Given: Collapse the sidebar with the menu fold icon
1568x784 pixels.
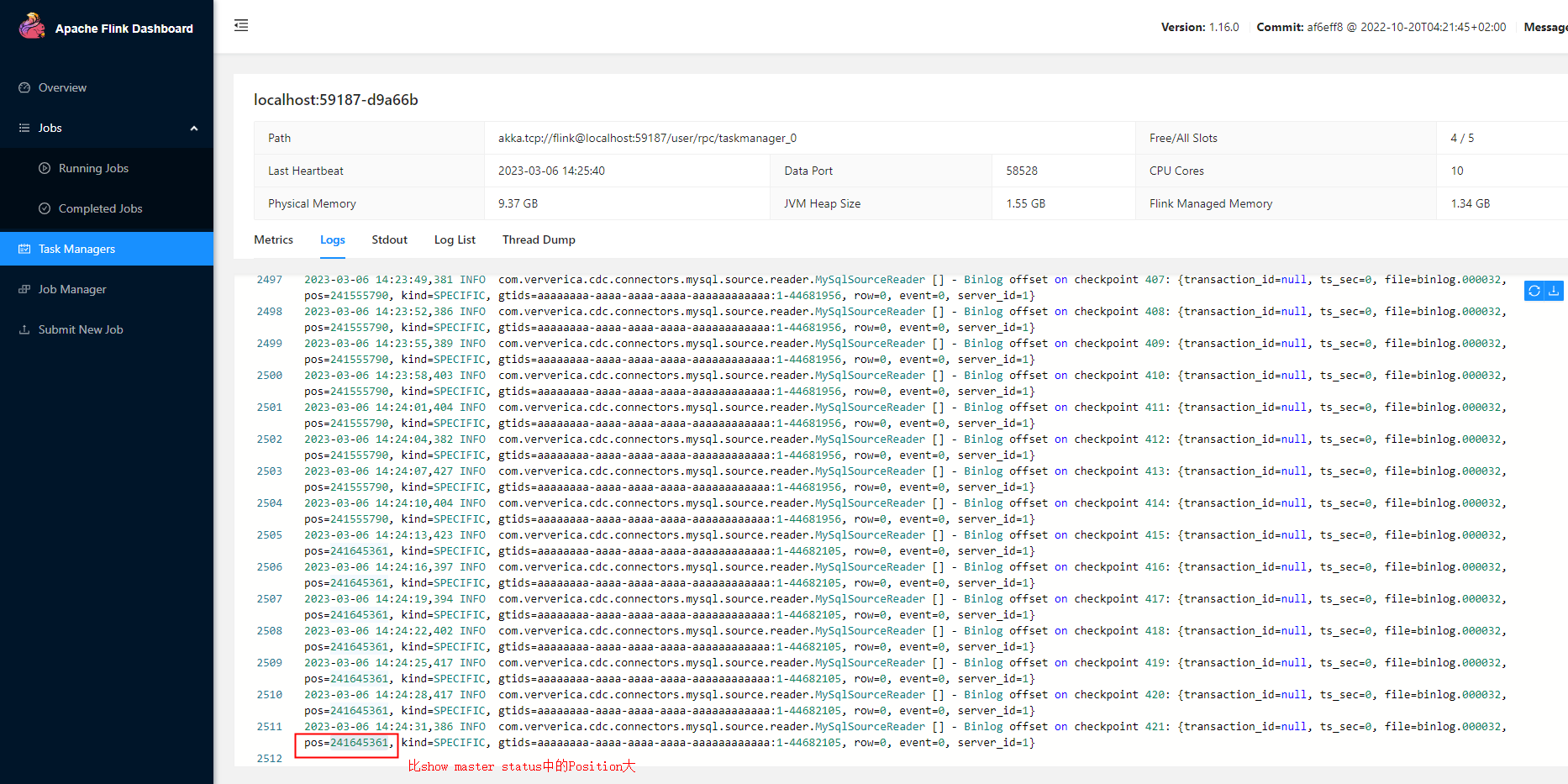Looking at the screenshot, I should coord(241,25).
